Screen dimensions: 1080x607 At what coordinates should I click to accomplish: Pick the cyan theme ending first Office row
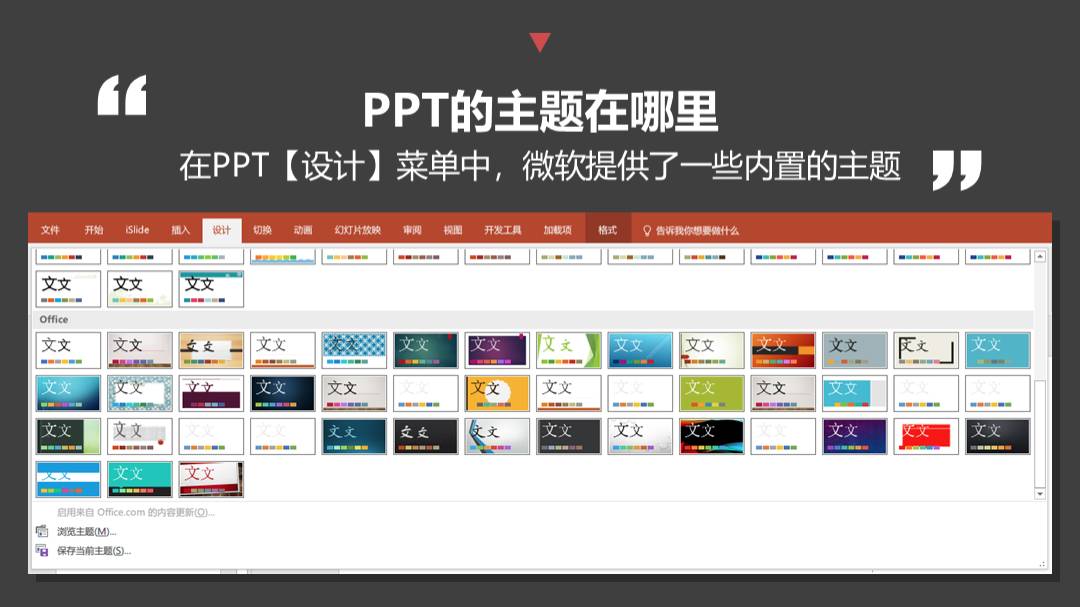[998, 350]
